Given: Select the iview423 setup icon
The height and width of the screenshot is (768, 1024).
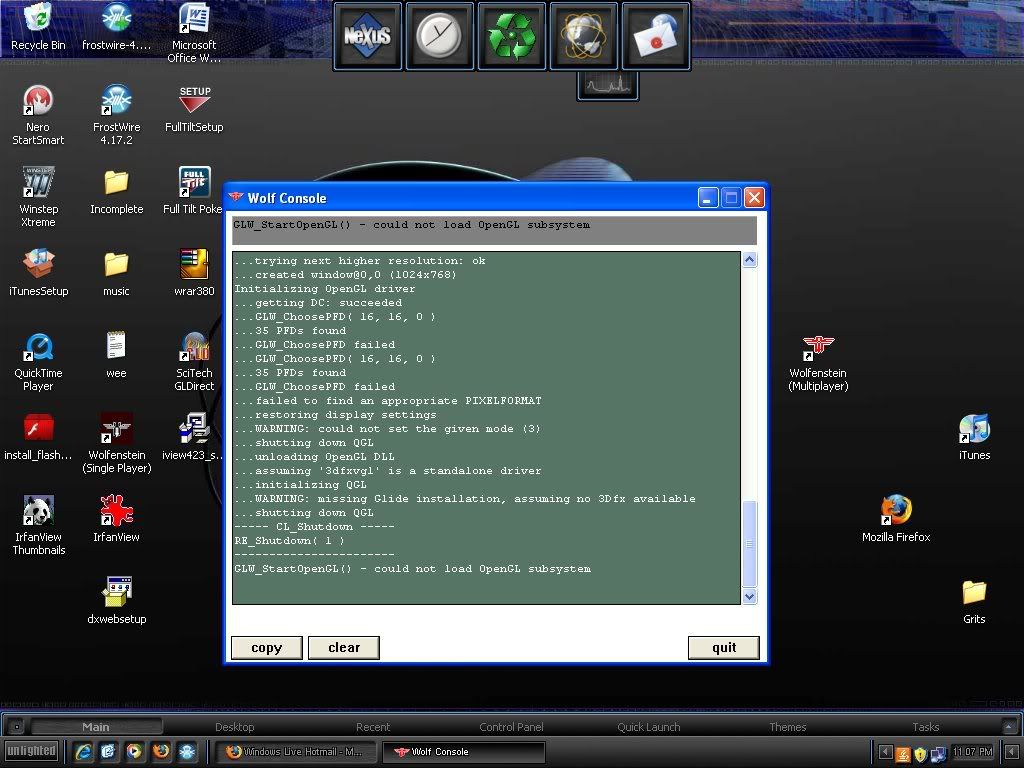Looking at the screenshot, I should [x=193, y=438].
